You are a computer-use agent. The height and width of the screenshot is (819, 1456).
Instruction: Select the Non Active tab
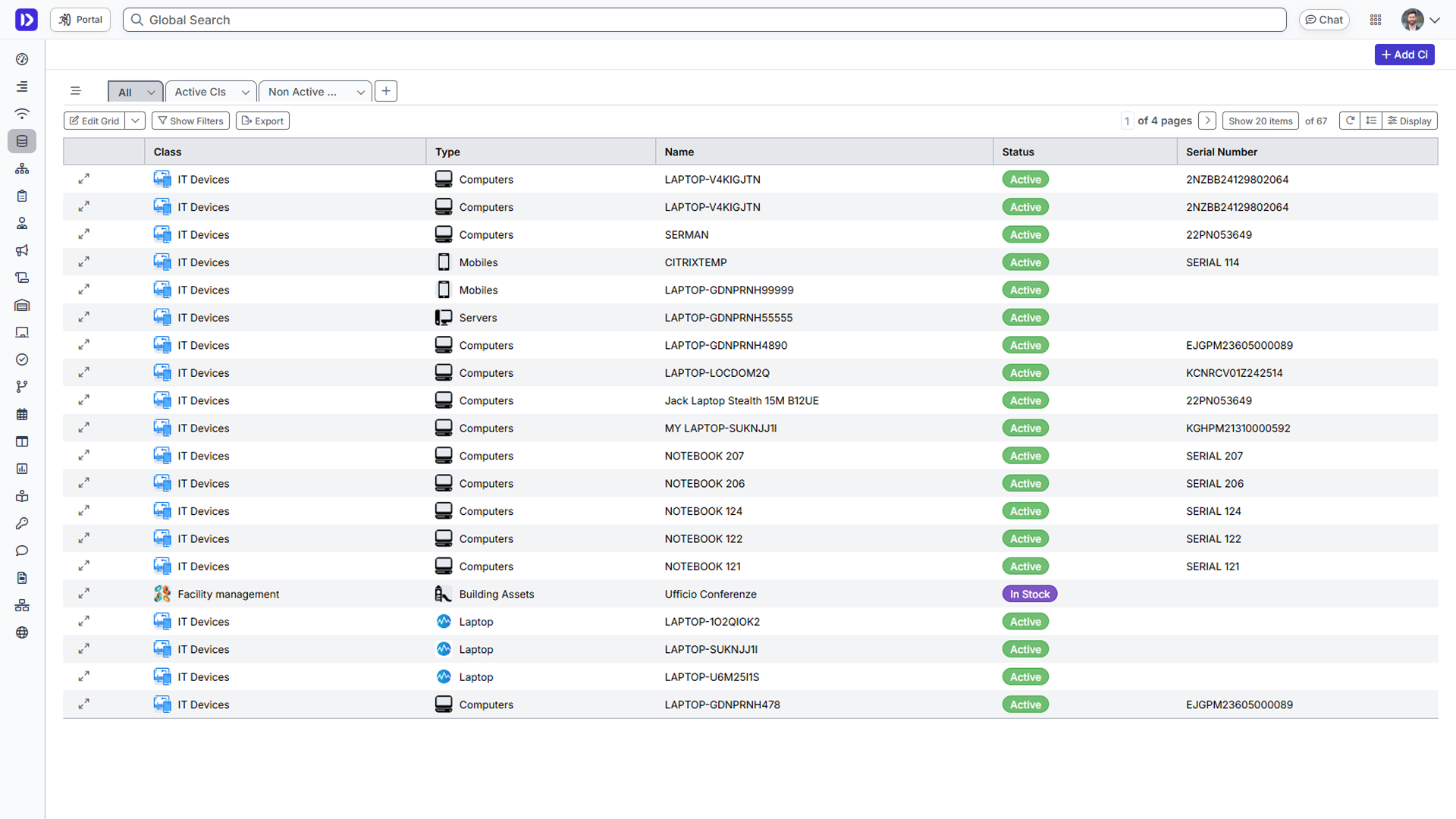[x=303, y=92]
